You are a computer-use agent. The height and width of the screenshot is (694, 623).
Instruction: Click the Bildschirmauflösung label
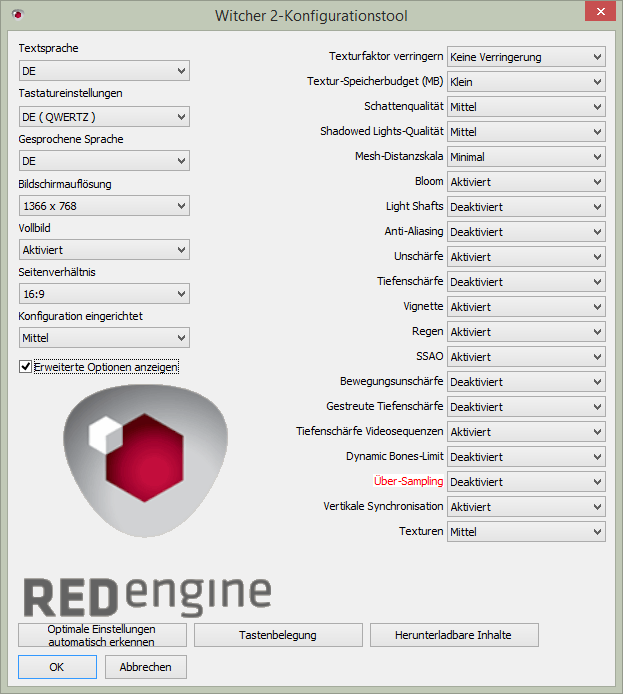coord(65,184)
